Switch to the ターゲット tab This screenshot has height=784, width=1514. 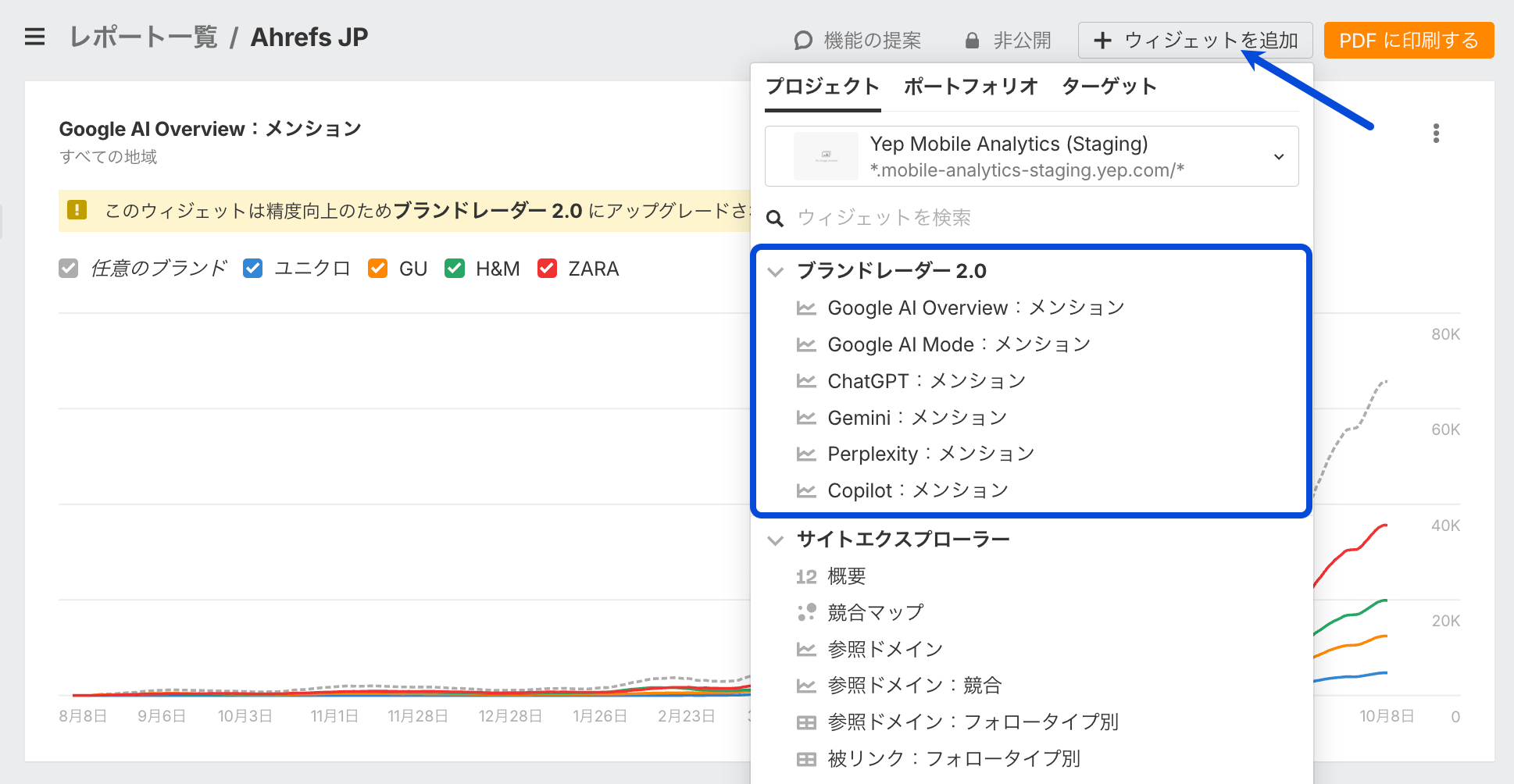click(x=1109, y=87)
